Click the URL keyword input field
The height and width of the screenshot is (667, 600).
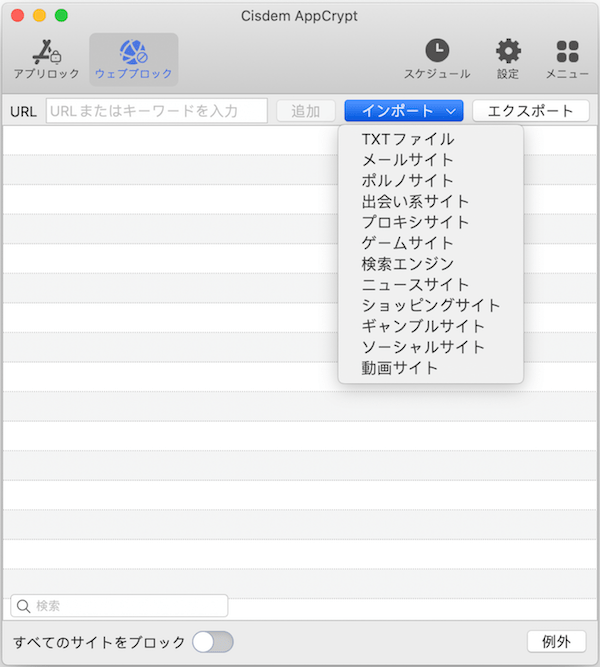pos(157,111)
